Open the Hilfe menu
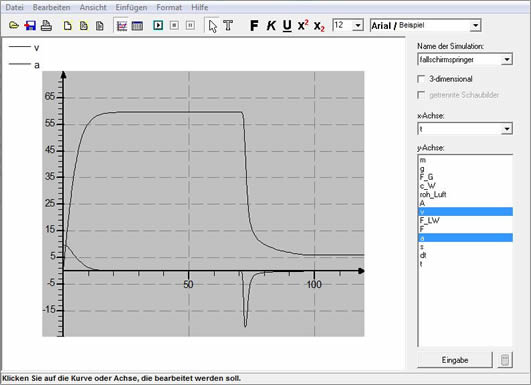 [199, 7]
